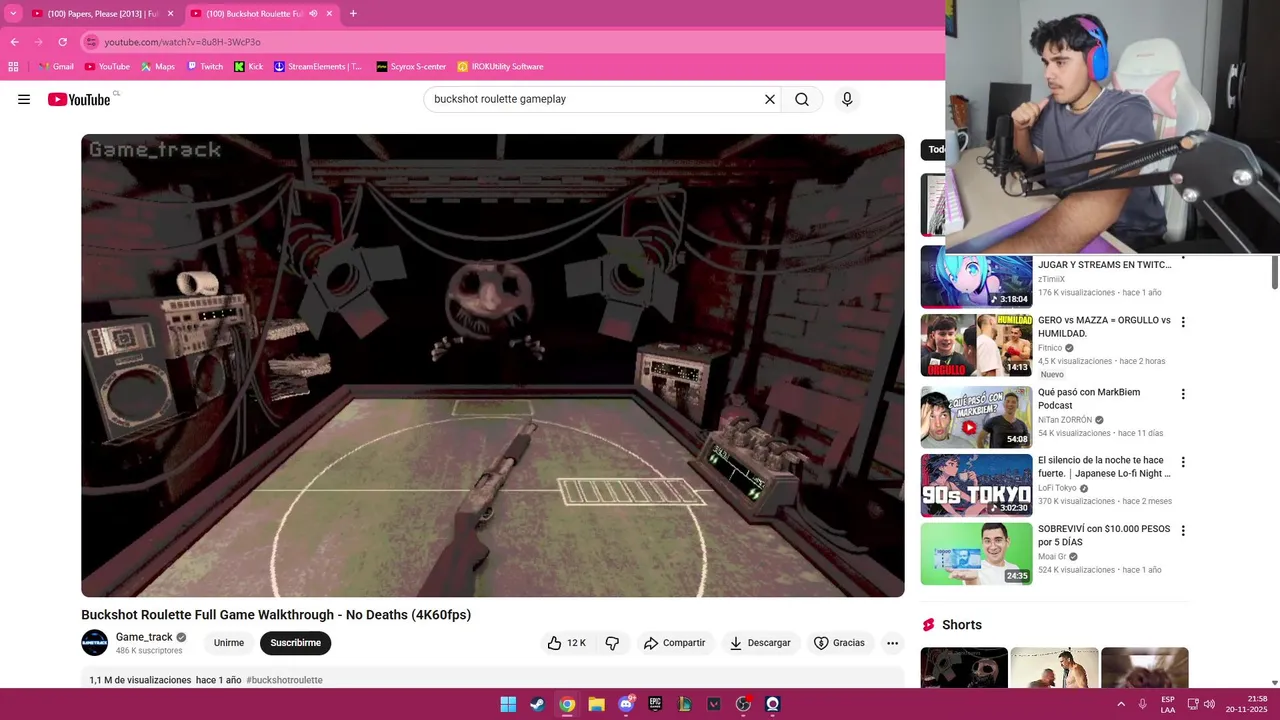Click the page vertical scrollbar

pyautogui.click(x=1275, y=272)
